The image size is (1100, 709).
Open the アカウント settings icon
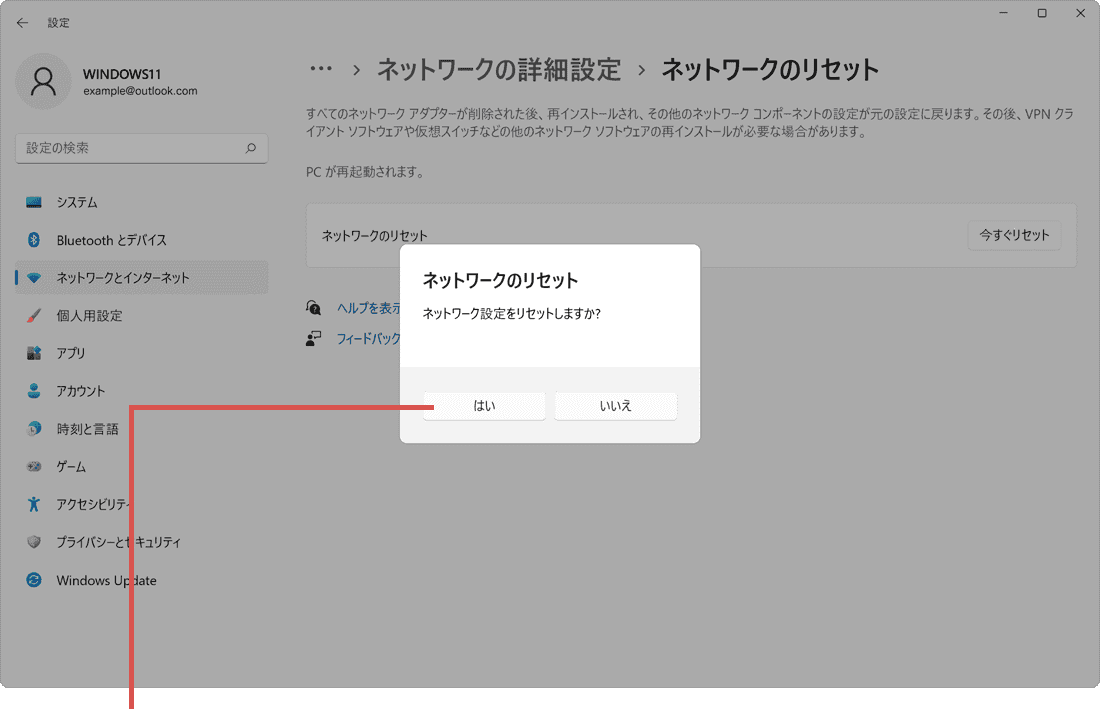[32, 391]
